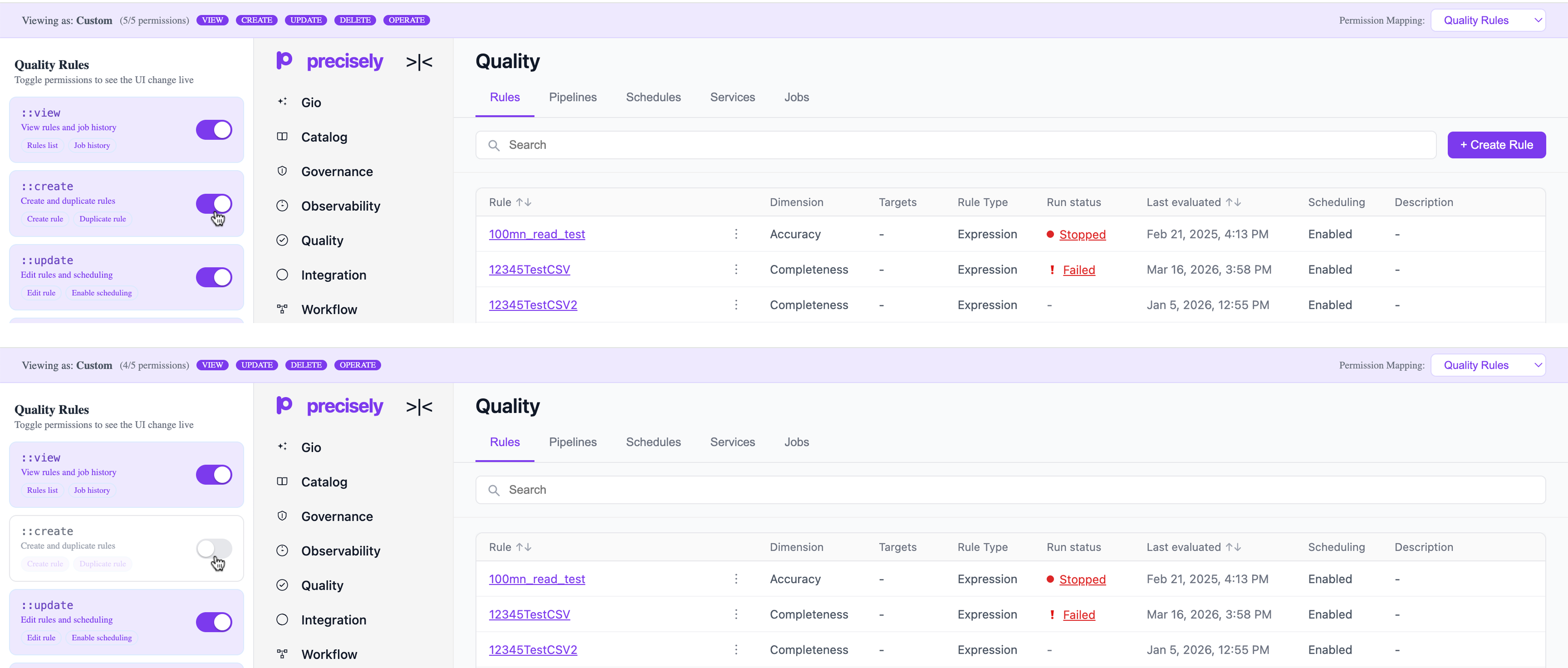Viewport: 1568px width, 668px height.
Task: Open Permission Mapping dropdown in 5/5 permissions view
Action: click(1488, 20)
